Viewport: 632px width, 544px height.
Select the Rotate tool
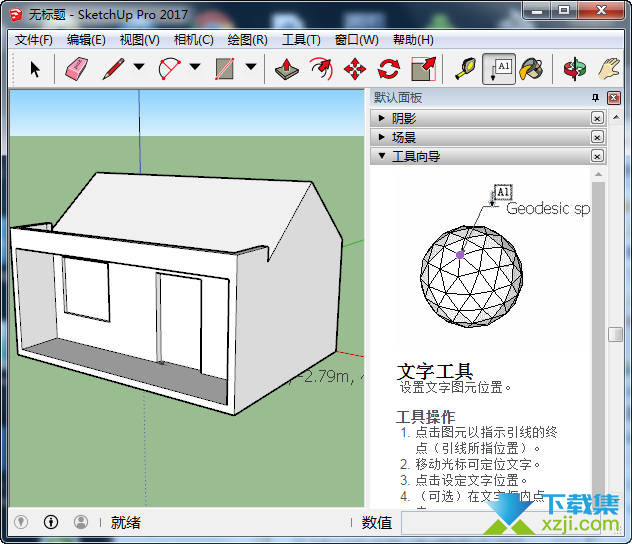[x=389, y=68]
